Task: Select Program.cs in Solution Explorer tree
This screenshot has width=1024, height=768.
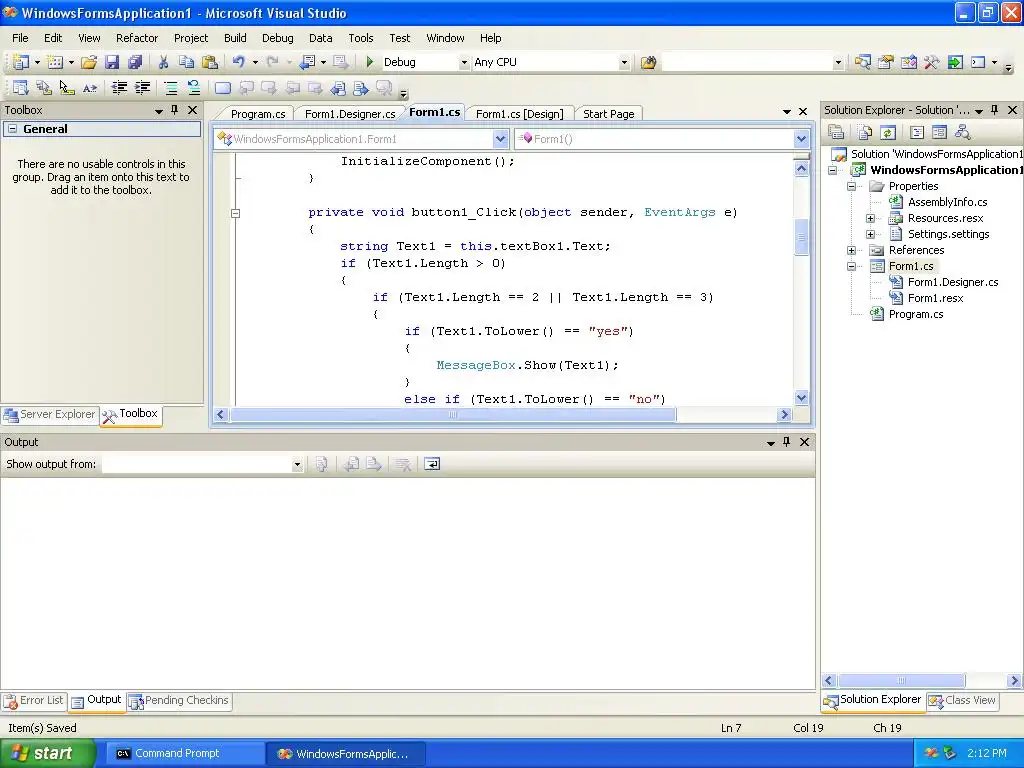Action: (916, 314)
